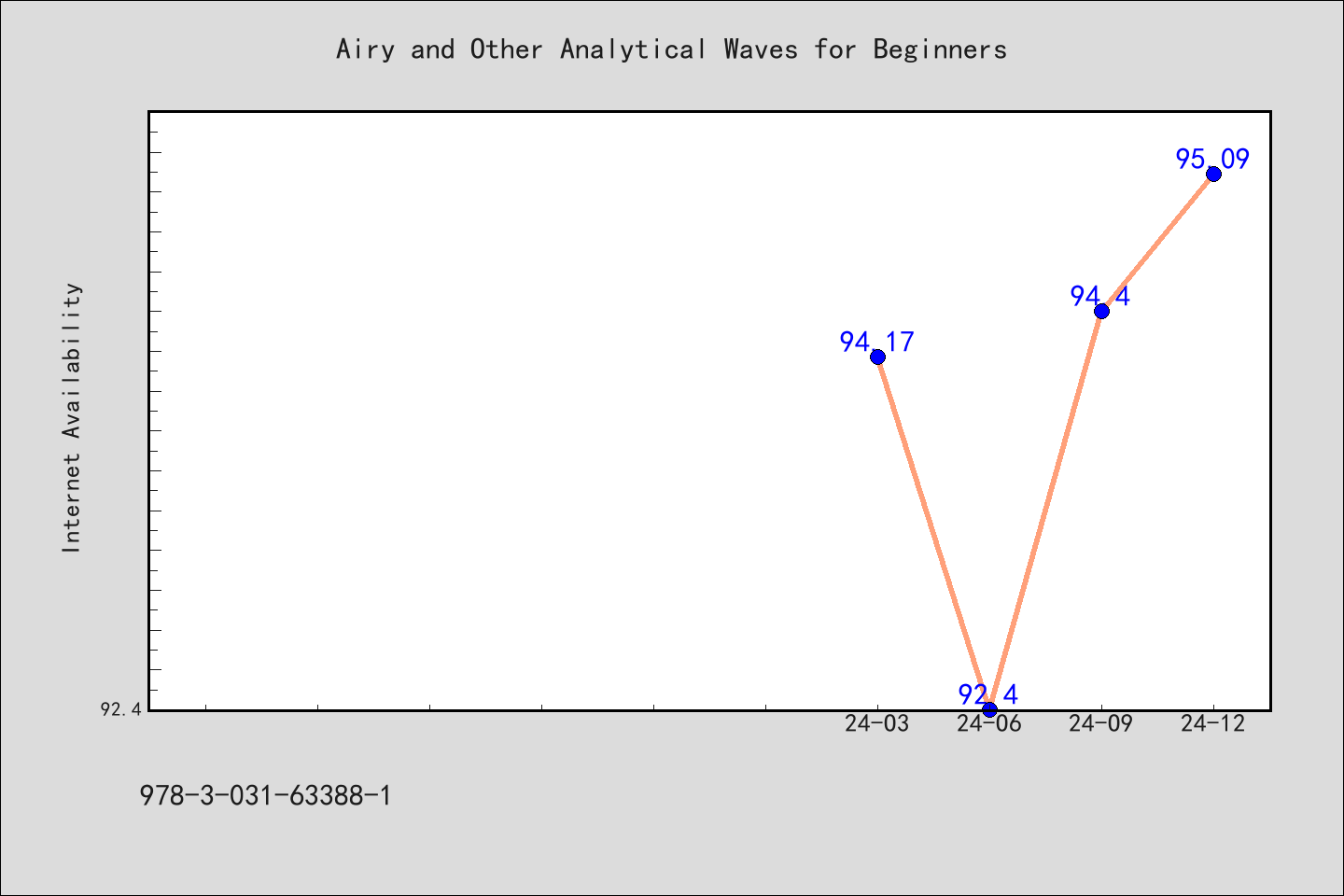Click the blue value label 95.09
Image resolution: width=1344 pixels, height=896 pixels.
1212,159
